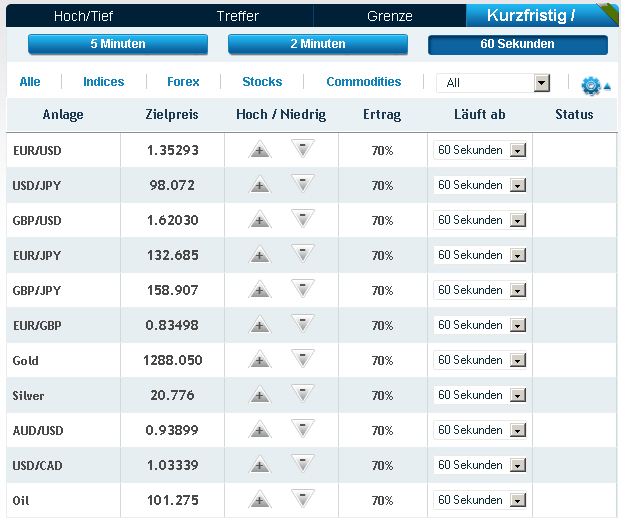Click the up arrow for Silver
Screen dimensions: 621x518
(260, 394)
